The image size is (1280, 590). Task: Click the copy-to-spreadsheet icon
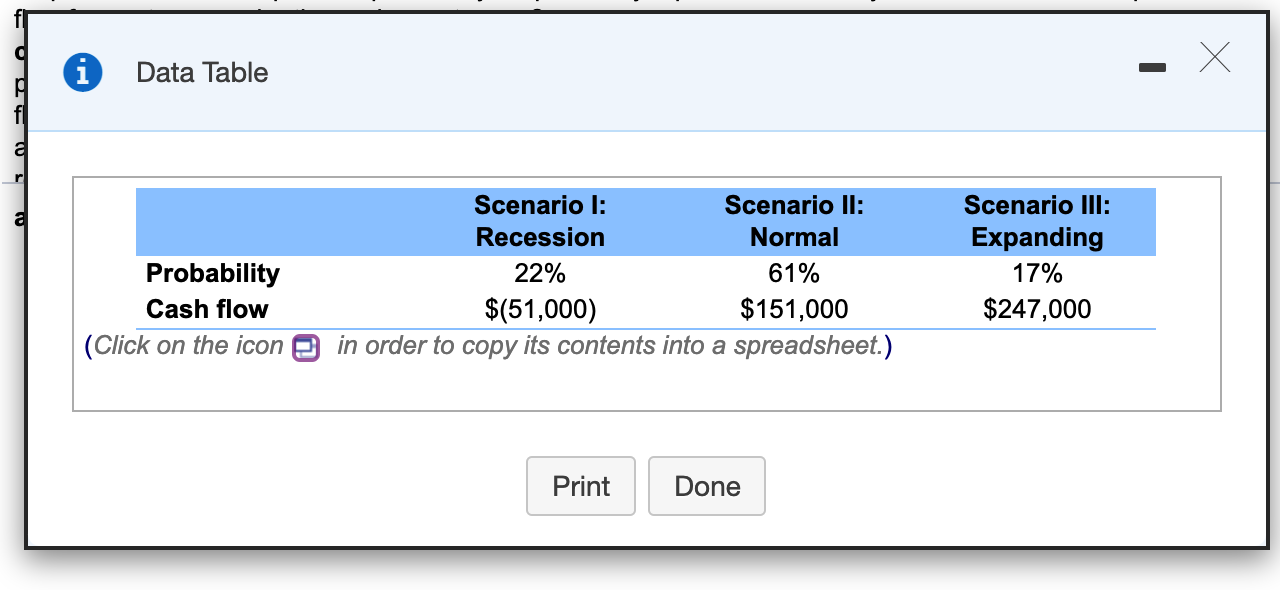(x=305, y=347)
